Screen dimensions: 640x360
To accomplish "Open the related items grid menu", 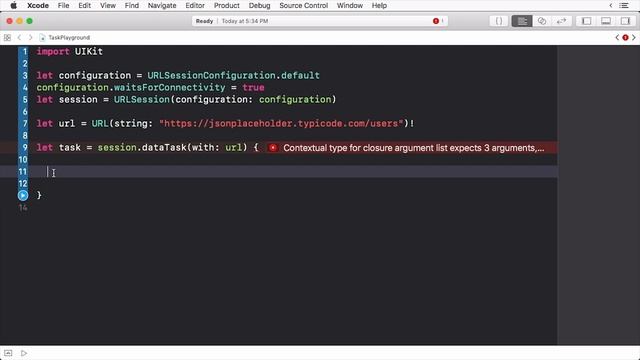I will (x=7, y=38).
